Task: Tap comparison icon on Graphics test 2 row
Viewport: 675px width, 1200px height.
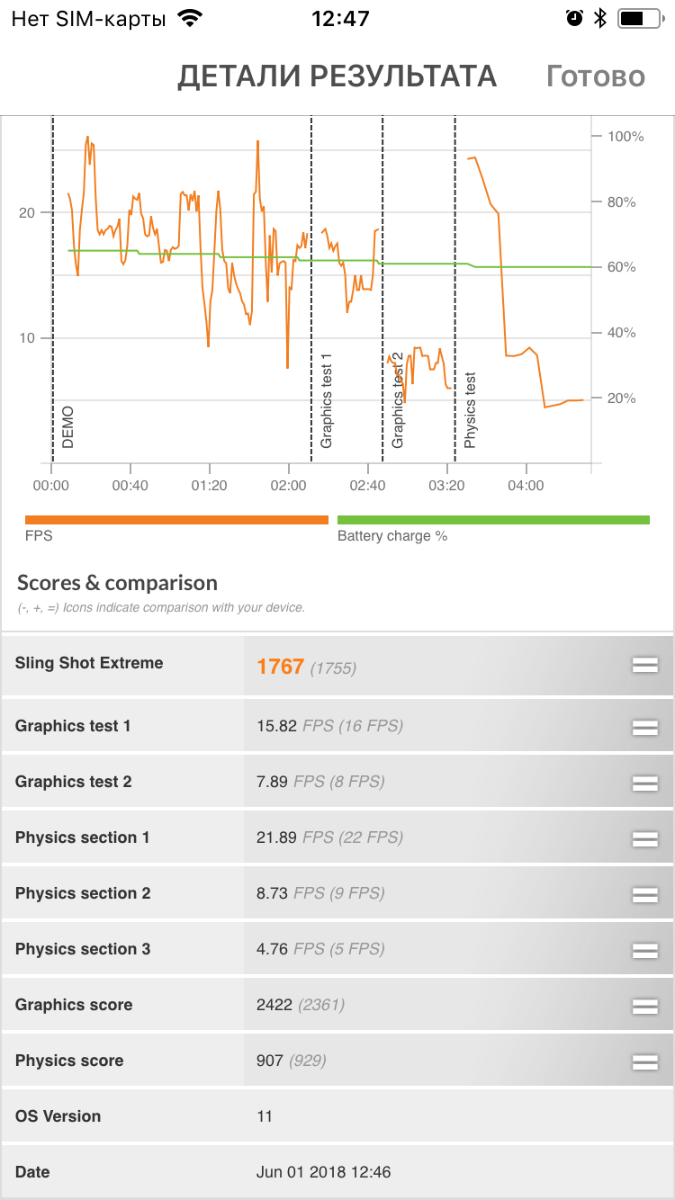Action: pos(645,783)
